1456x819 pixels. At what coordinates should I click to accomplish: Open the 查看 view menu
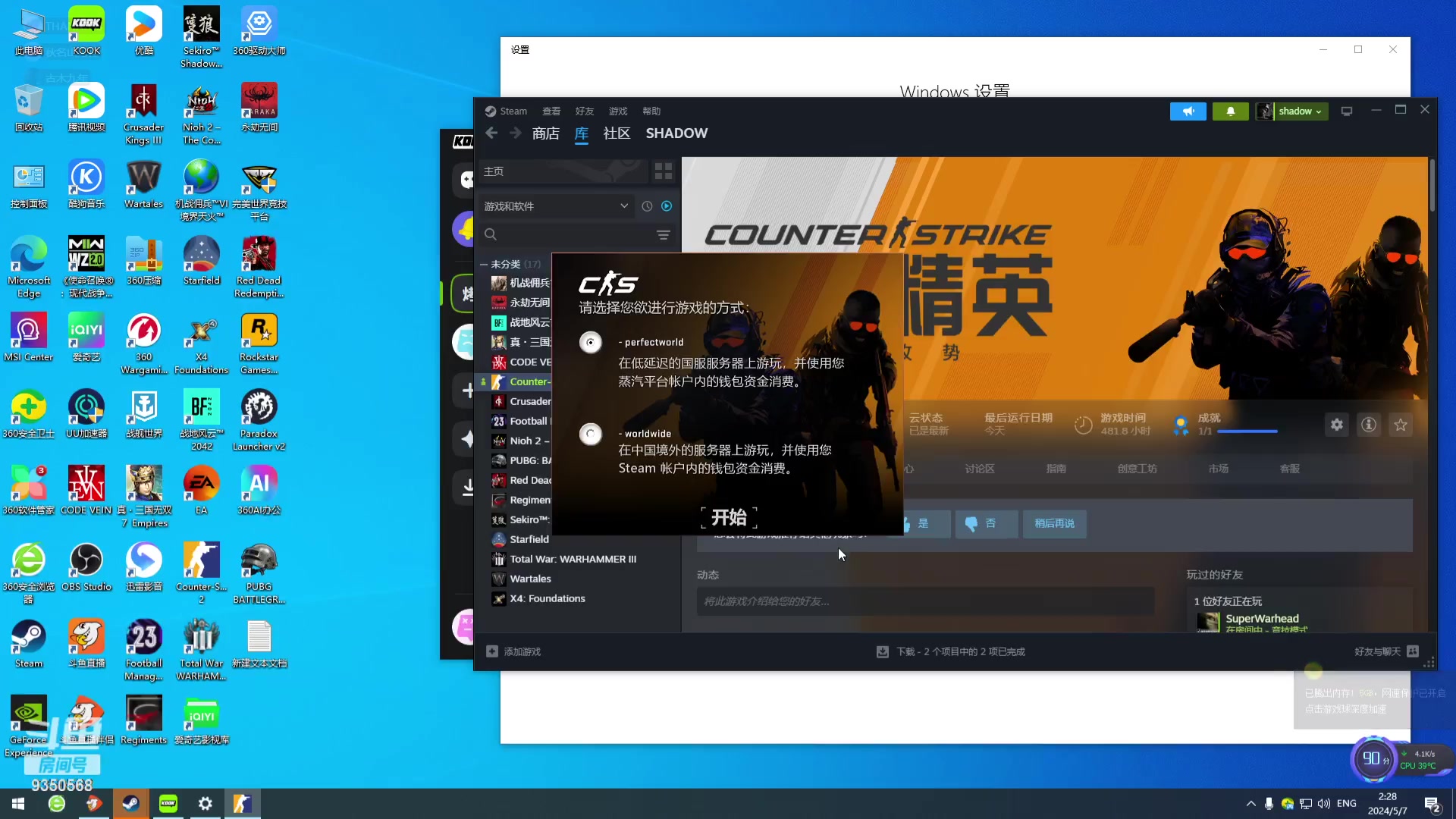552,111
